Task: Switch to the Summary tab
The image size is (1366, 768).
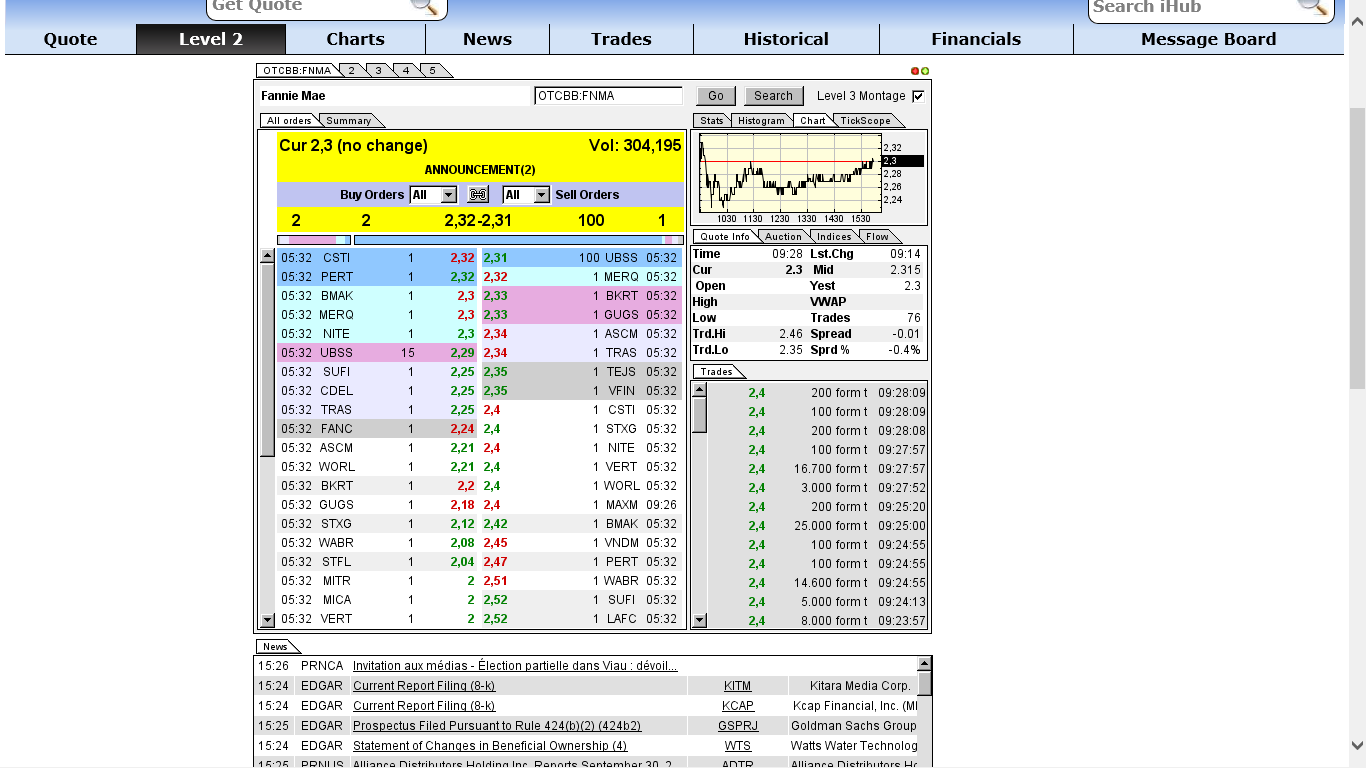Action: [349, 120]
